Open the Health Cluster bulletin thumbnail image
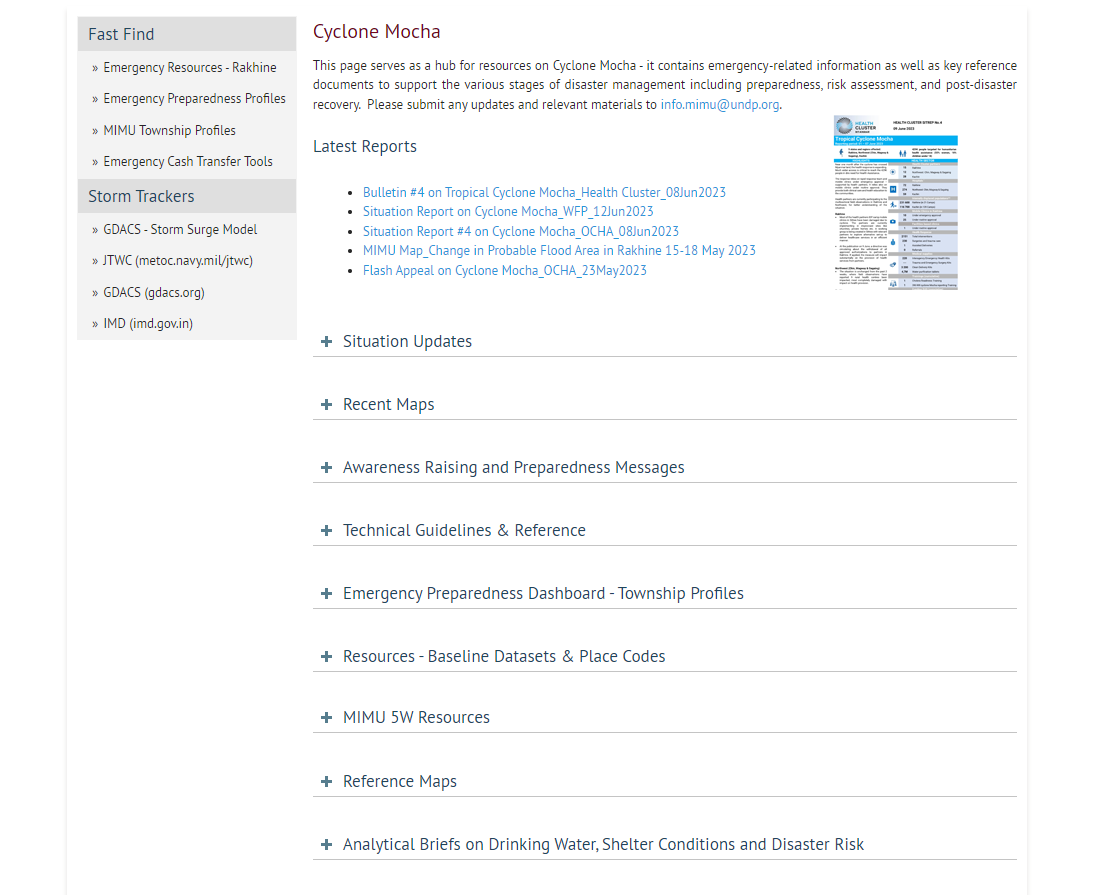This screenshot has width=1099, height=895. click(896, 202)
